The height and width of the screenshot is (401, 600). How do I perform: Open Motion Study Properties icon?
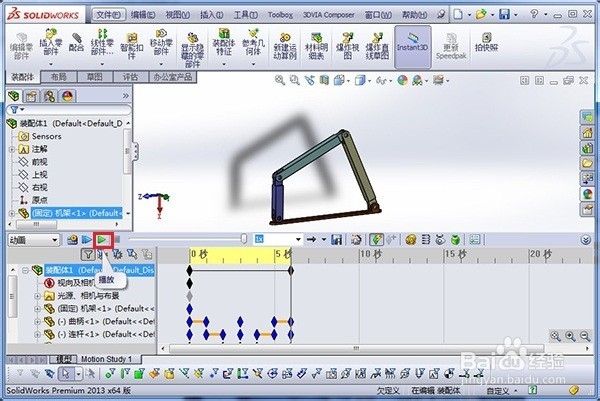pos(474,240)
